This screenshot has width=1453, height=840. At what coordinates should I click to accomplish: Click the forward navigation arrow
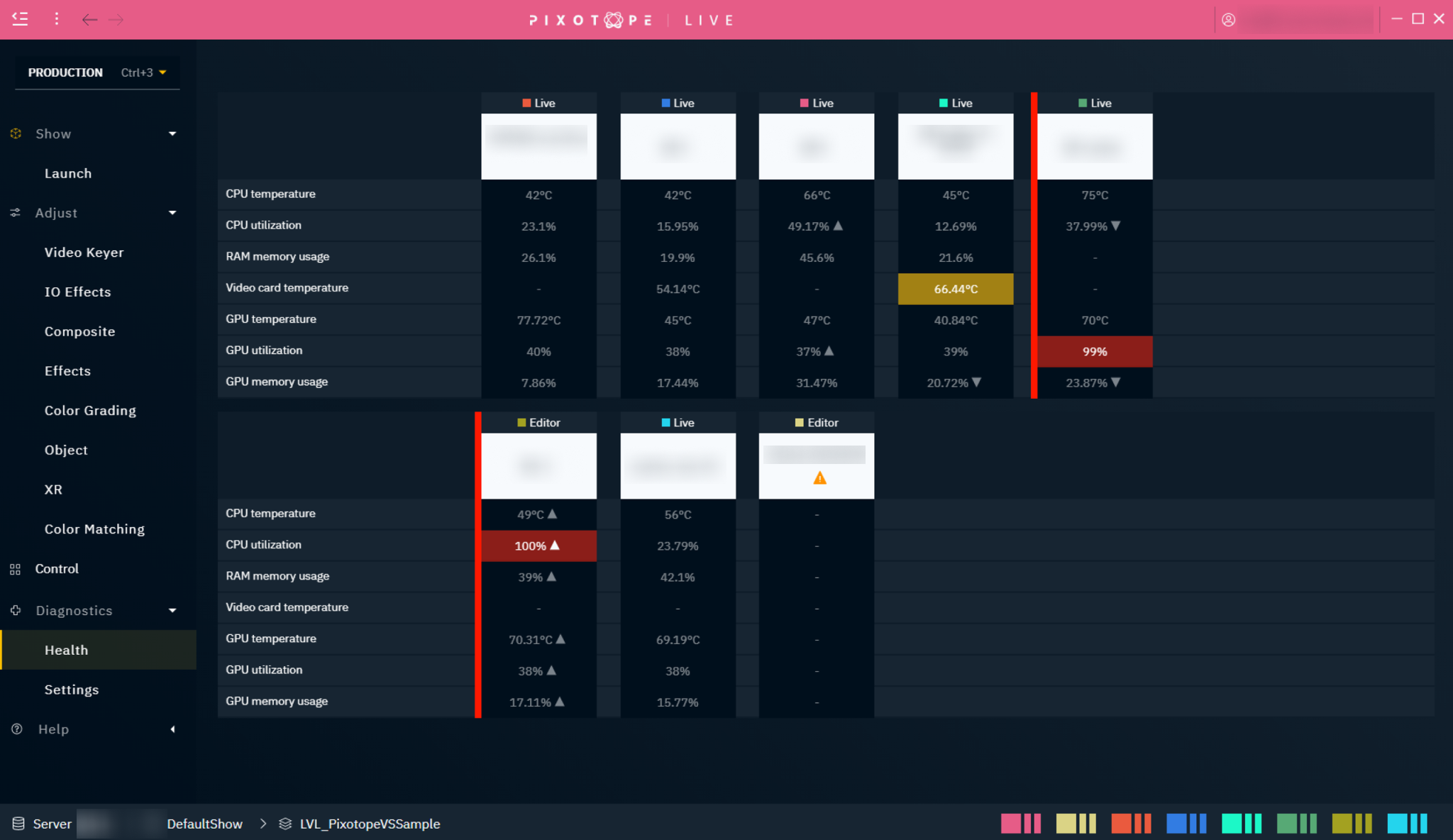(116, 20)
